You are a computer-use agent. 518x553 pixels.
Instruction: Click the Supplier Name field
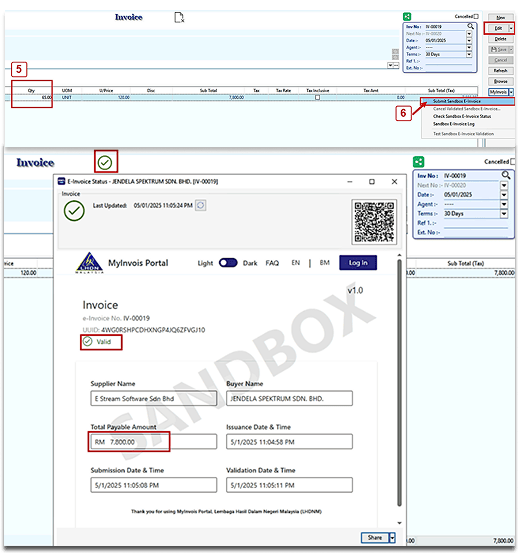153,399
